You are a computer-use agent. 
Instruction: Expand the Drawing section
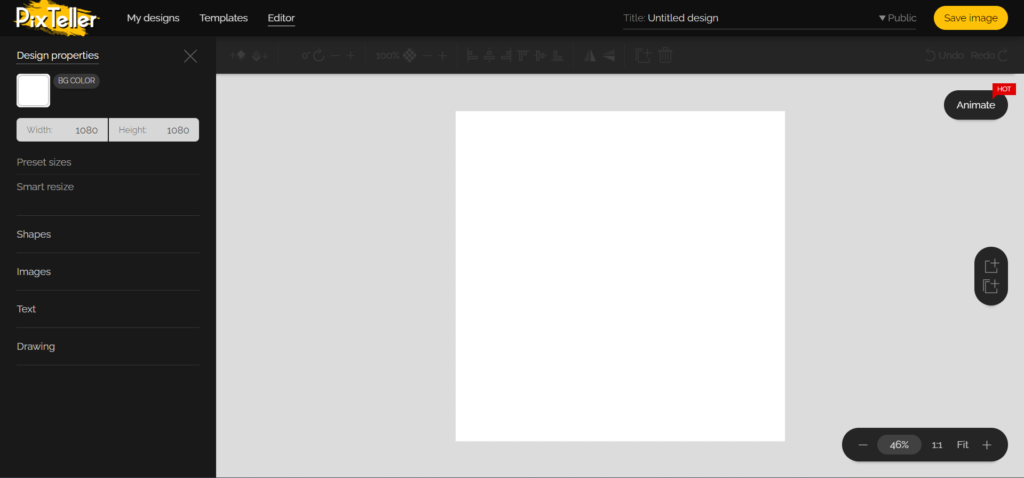tap(36, 347)
